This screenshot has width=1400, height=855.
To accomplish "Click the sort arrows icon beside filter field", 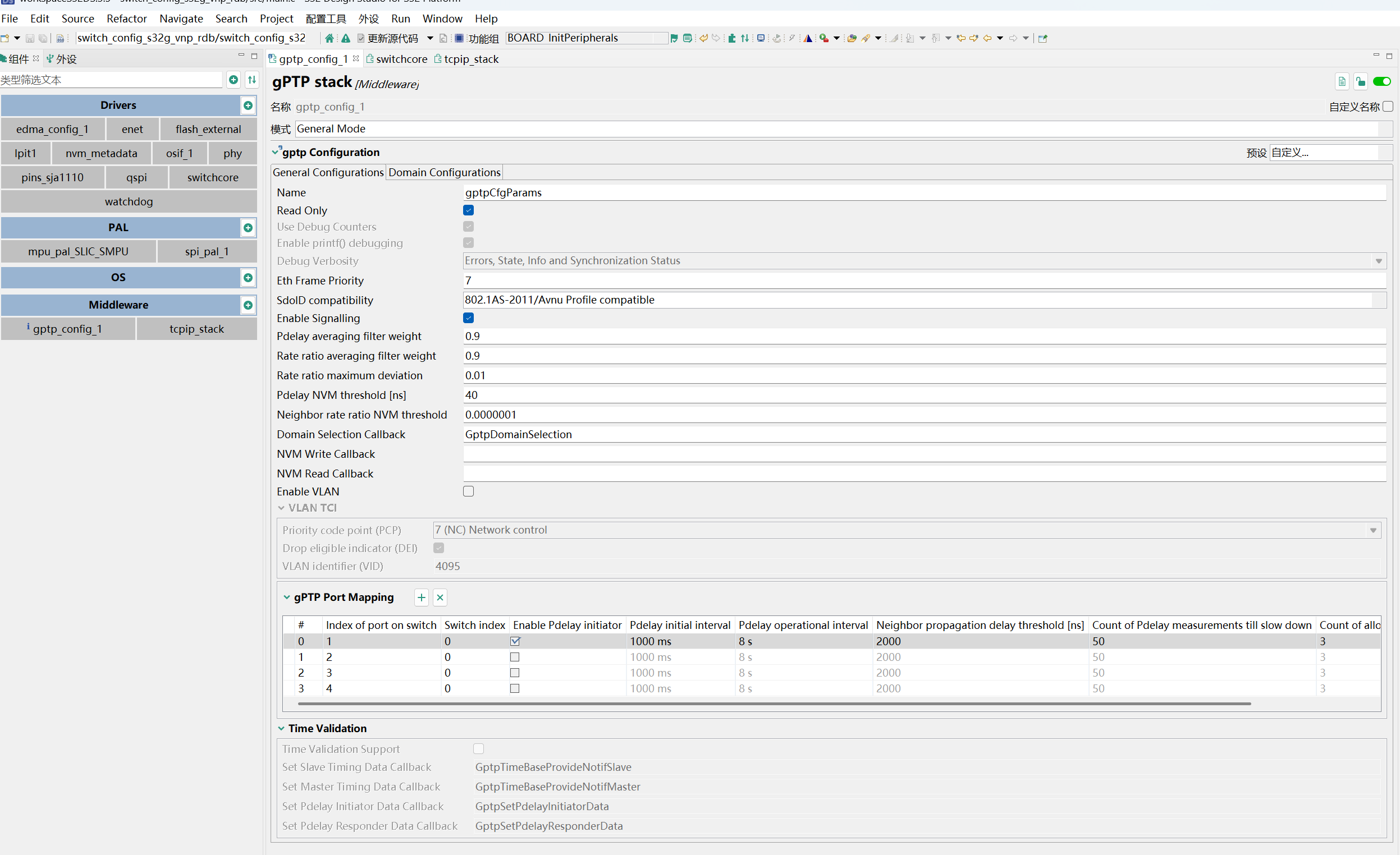I will pos(251,80).
